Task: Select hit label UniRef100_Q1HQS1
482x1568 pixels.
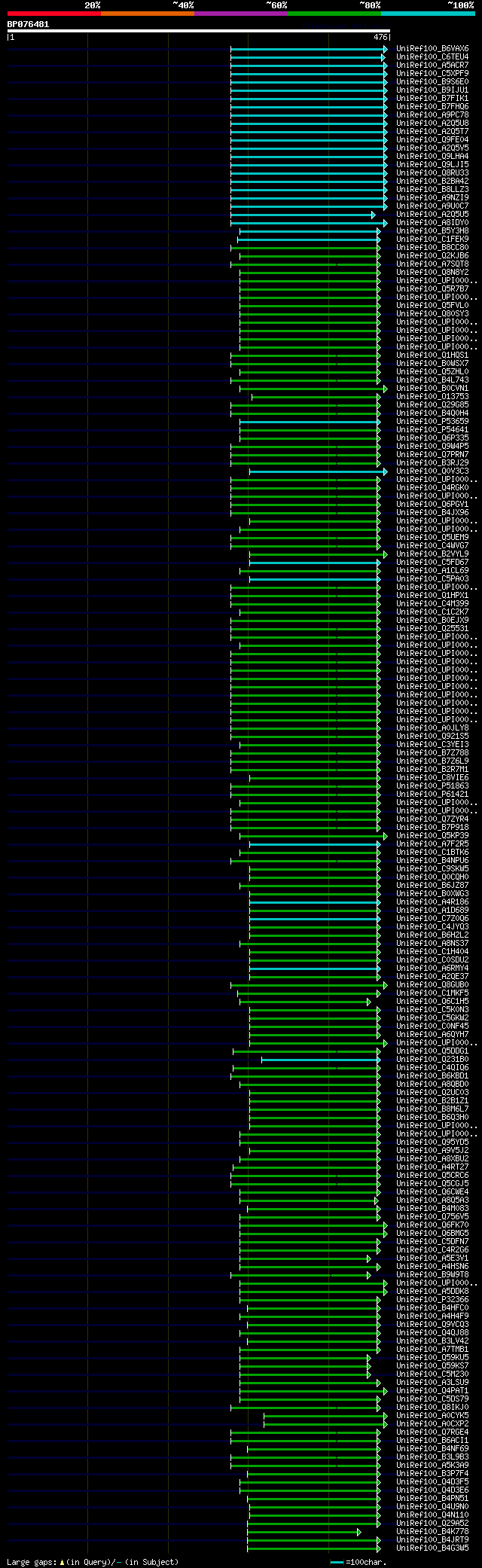Action: [432, 355]
